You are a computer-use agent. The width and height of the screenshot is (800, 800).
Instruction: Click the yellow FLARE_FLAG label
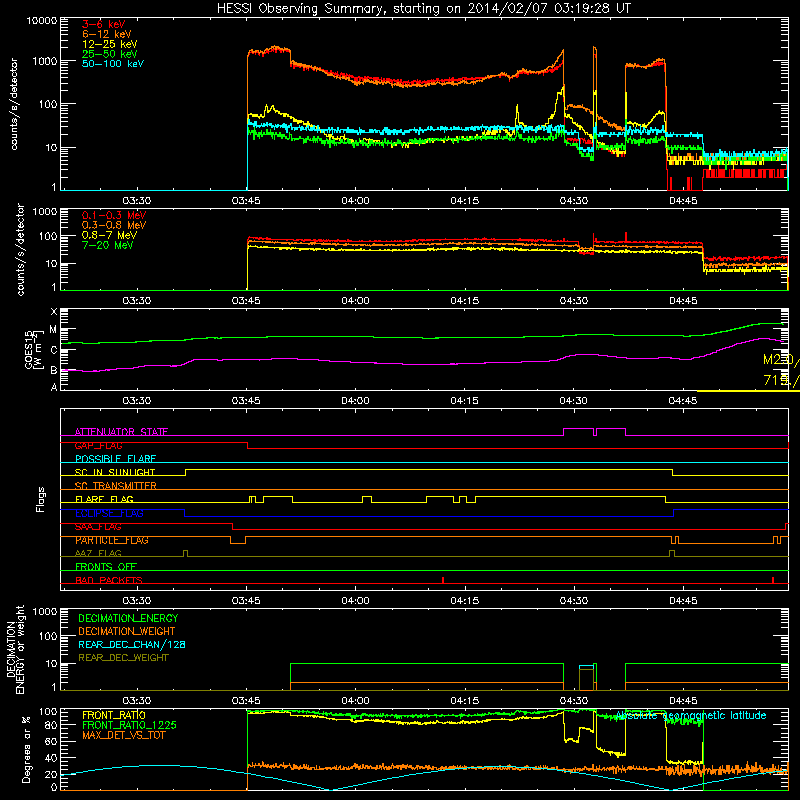104,499
